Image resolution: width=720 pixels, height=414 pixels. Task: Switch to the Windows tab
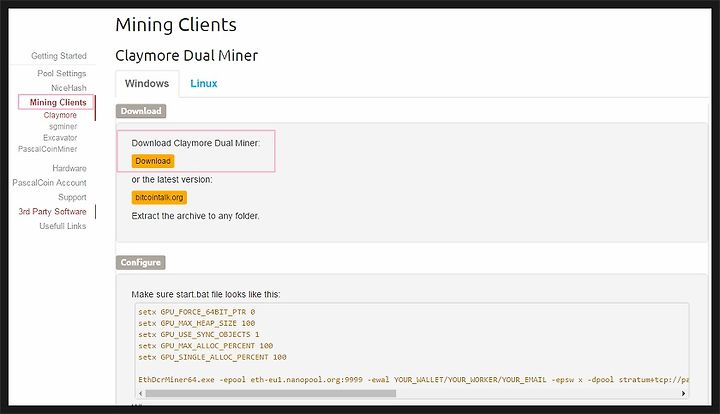147,84
